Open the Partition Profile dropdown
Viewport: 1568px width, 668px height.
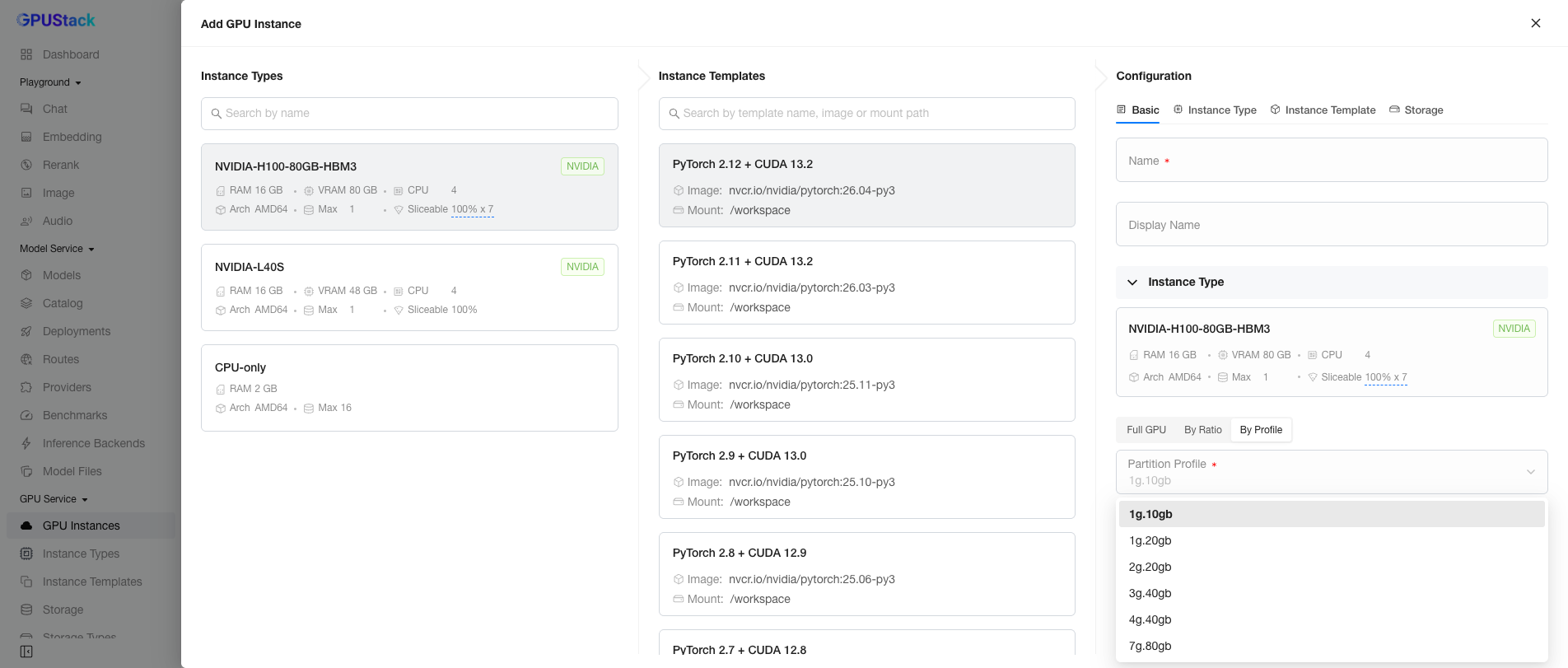pyautogui.click(x=1332, y=472)
